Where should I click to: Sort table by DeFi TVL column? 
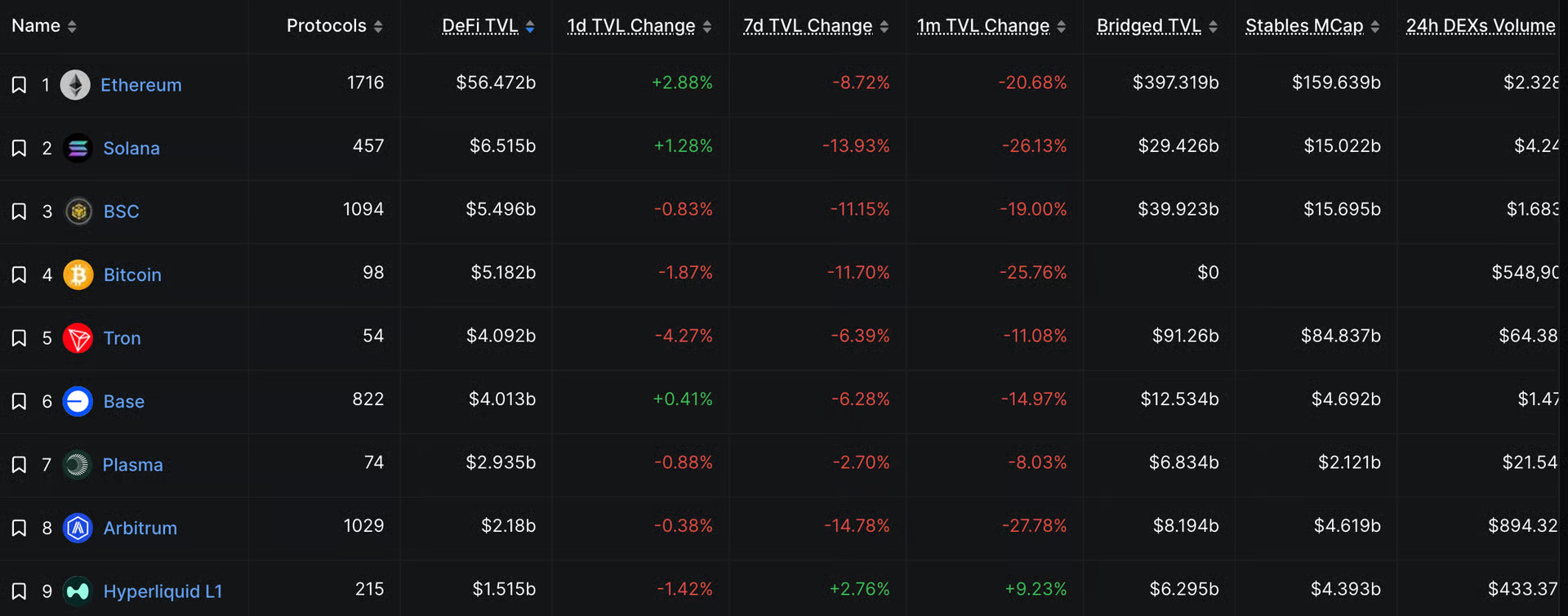tap(480, 26)
